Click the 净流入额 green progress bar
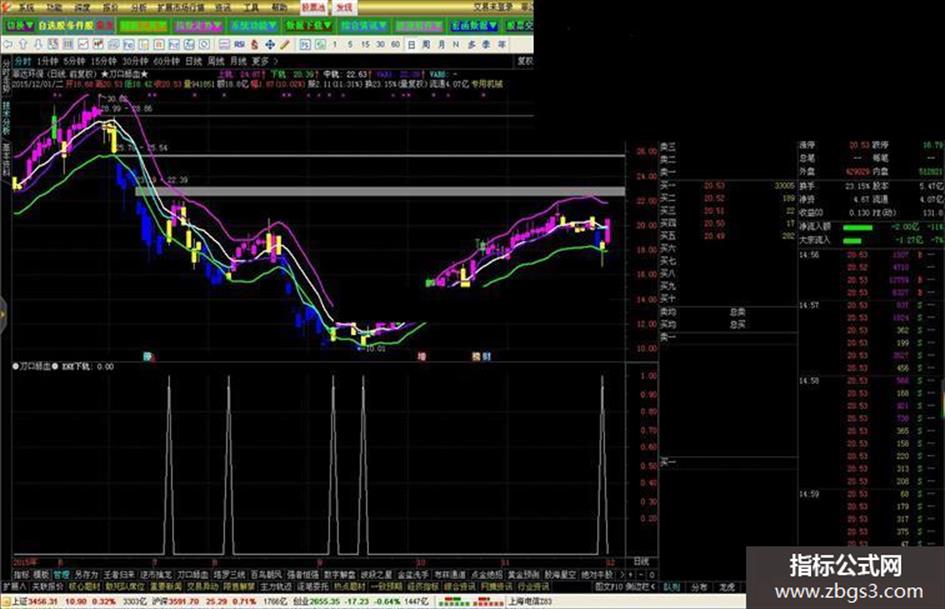The height and width of the screenshot is (609, 945). click(x=858, y=227)
